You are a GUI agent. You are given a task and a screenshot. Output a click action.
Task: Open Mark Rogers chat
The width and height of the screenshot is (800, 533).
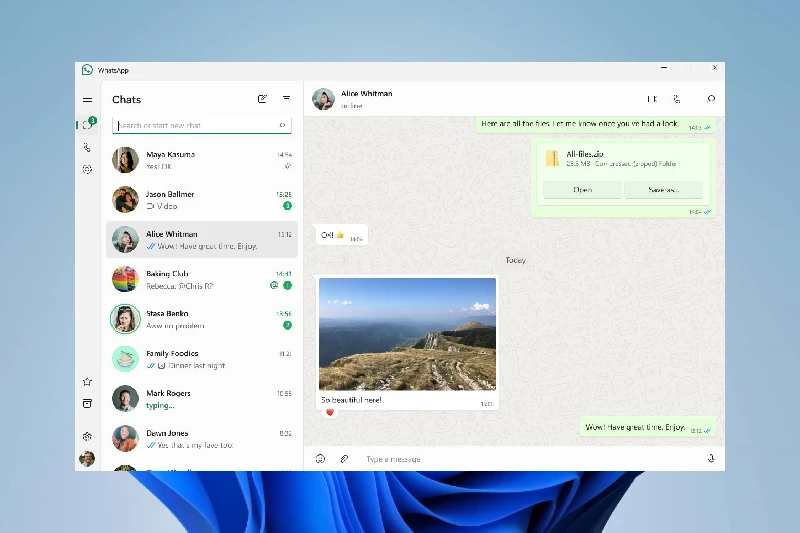[x=202, y=399]
